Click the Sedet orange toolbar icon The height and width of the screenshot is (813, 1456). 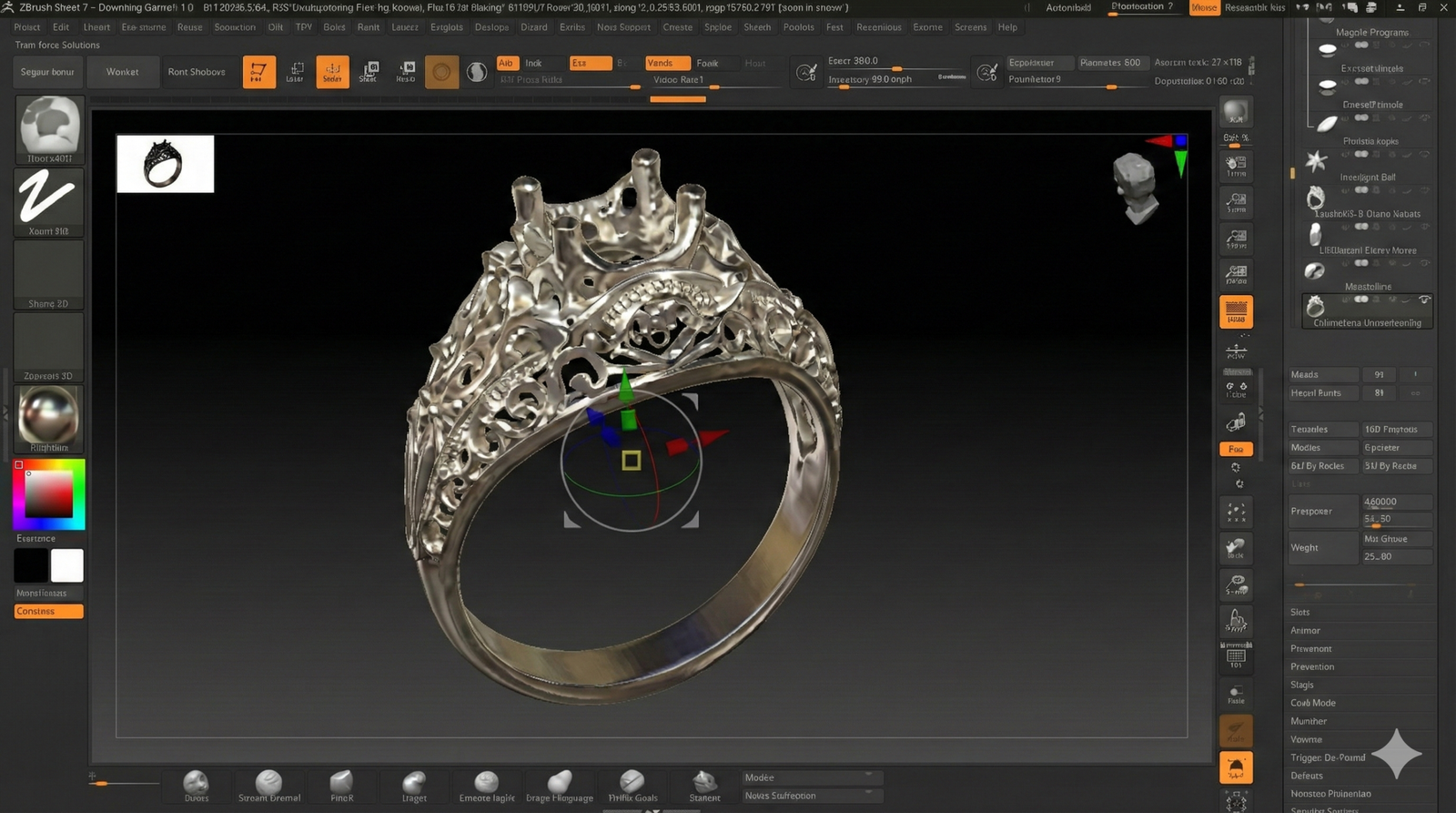(x=332, y=71)
